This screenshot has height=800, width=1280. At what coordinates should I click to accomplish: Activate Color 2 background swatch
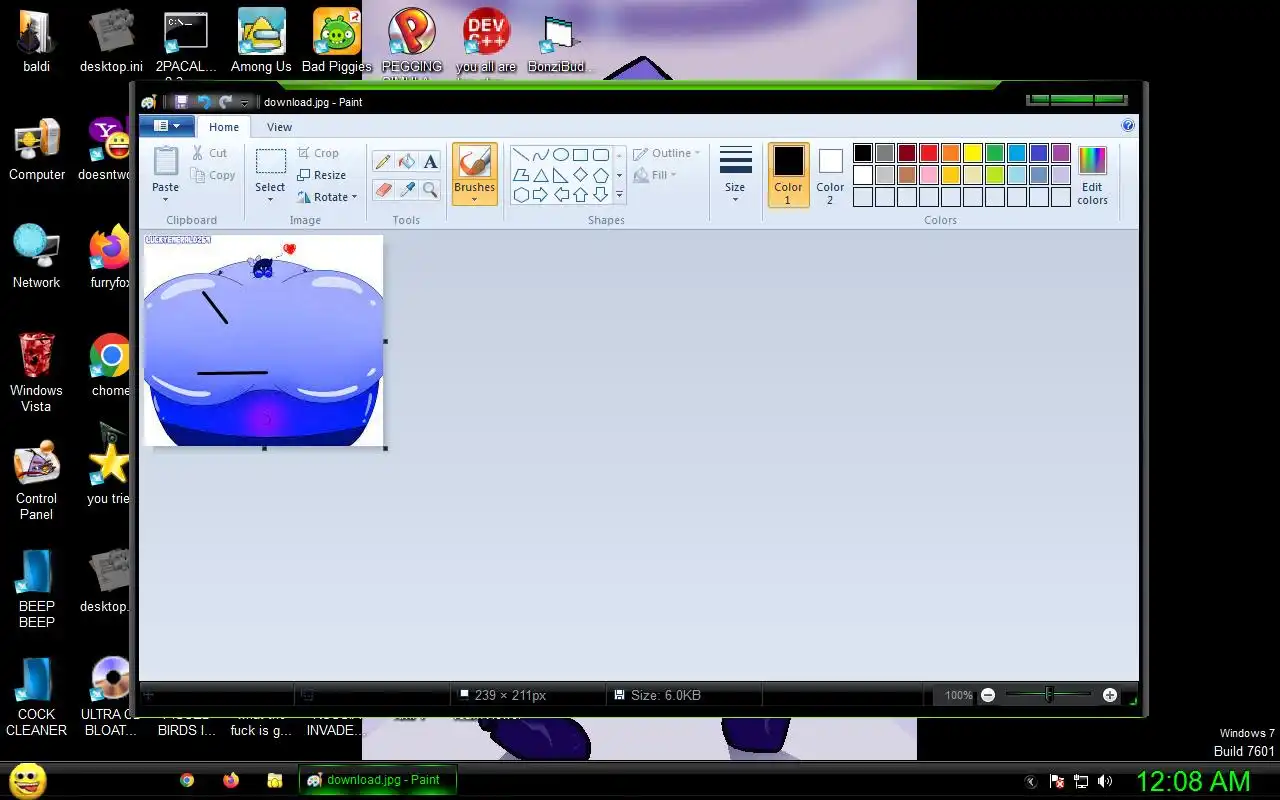830,175
